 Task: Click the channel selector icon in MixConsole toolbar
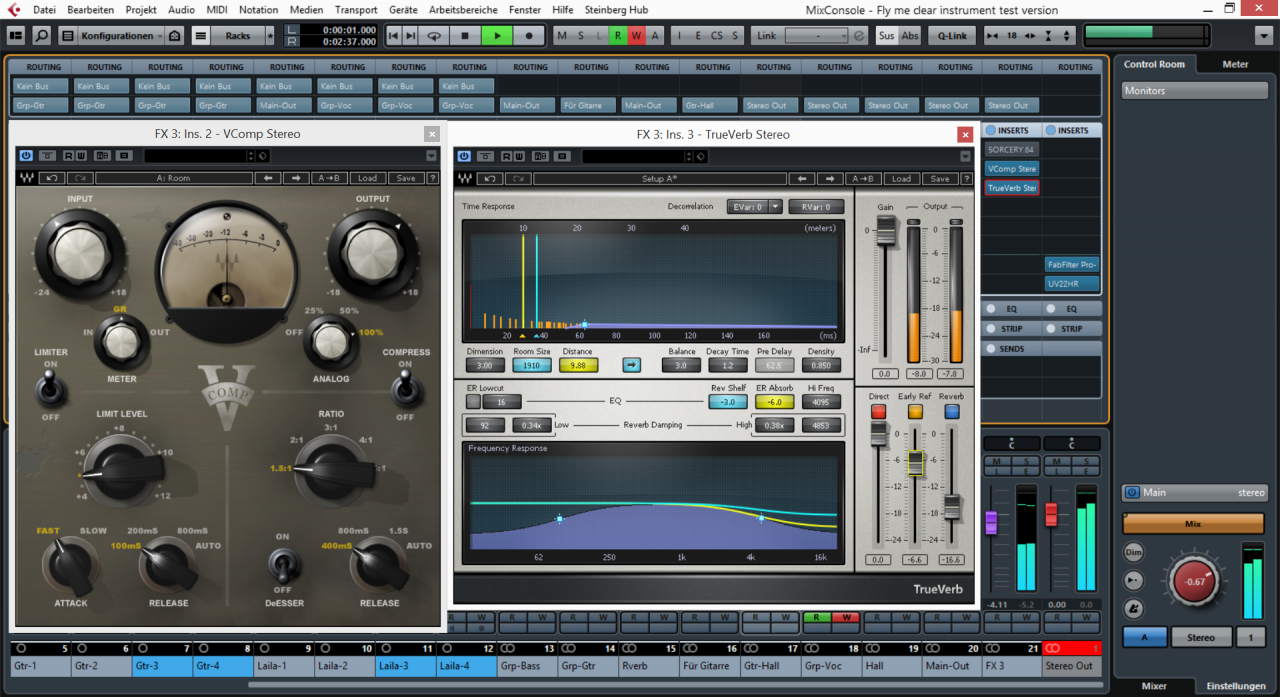click(16, 35)
